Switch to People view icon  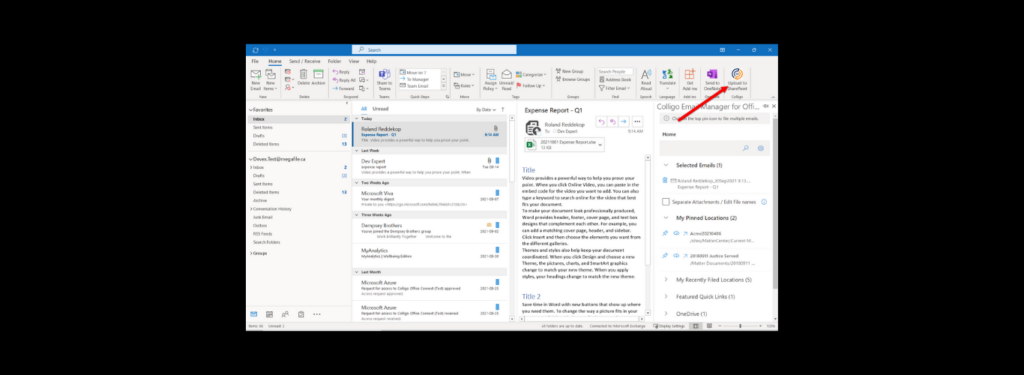click(285, 314)
